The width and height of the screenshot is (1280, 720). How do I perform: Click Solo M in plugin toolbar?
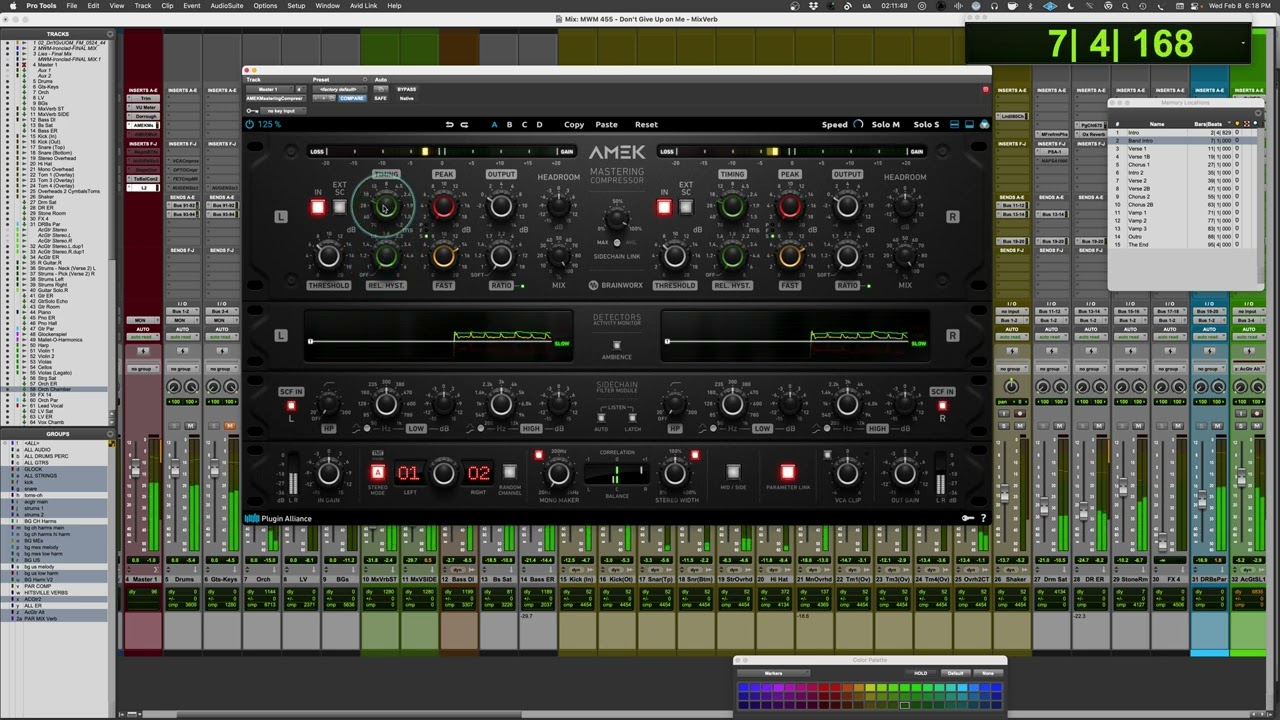886,125
